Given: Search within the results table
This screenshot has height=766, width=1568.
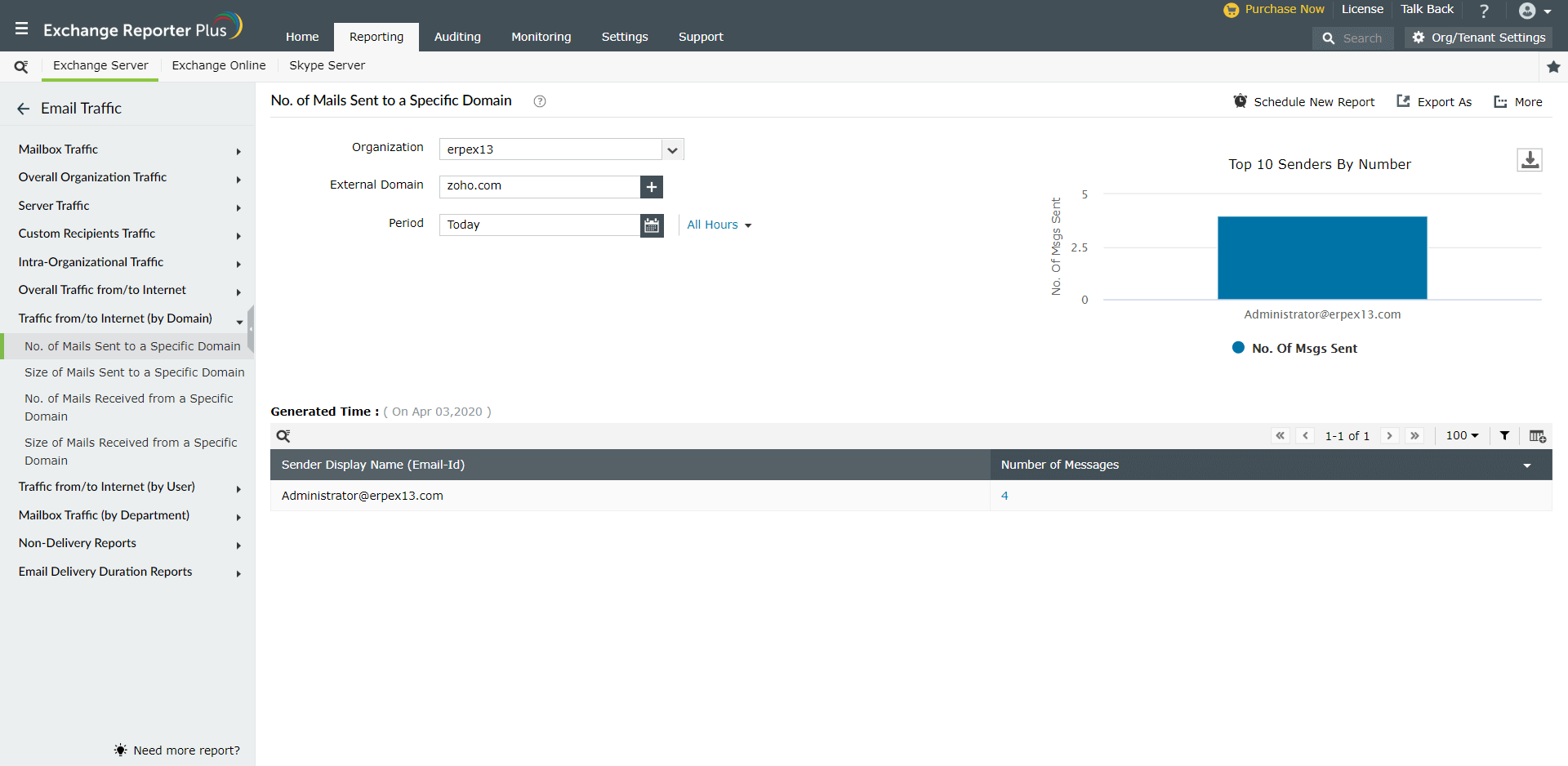Looking at the screenshot, I should [283, 436].
